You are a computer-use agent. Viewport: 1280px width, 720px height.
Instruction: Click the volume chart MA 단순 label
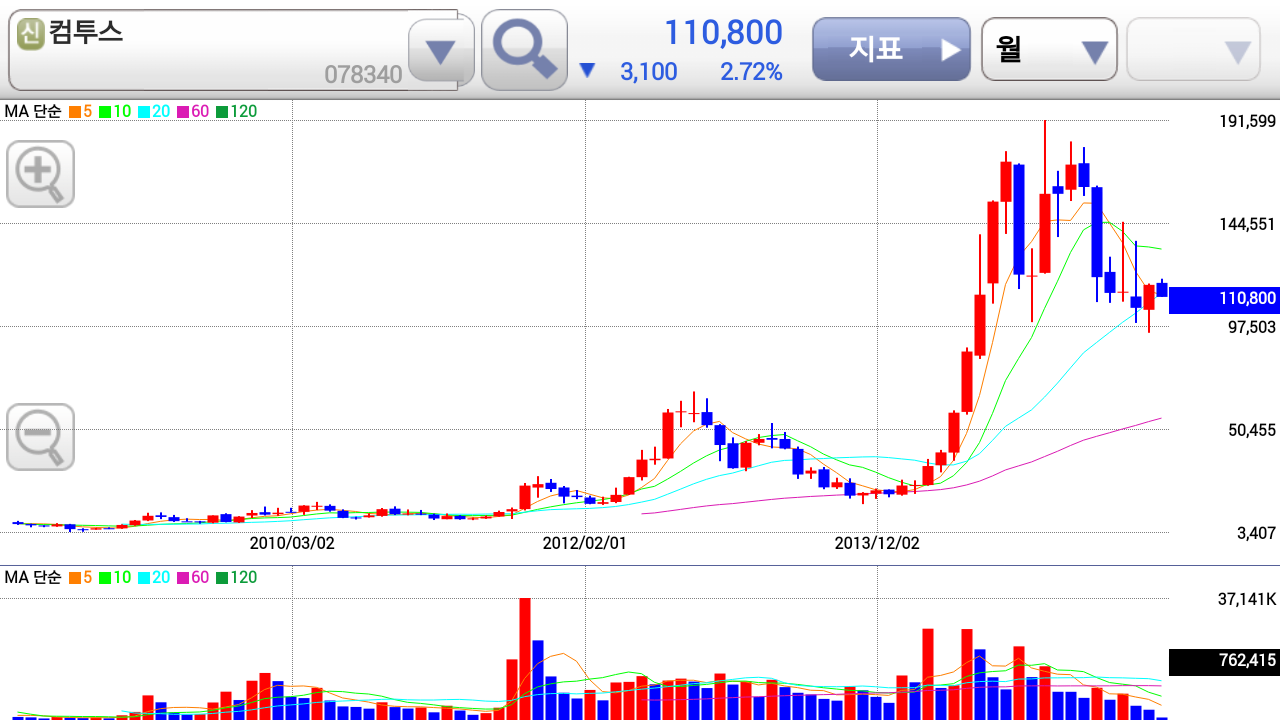click(33, 578)
